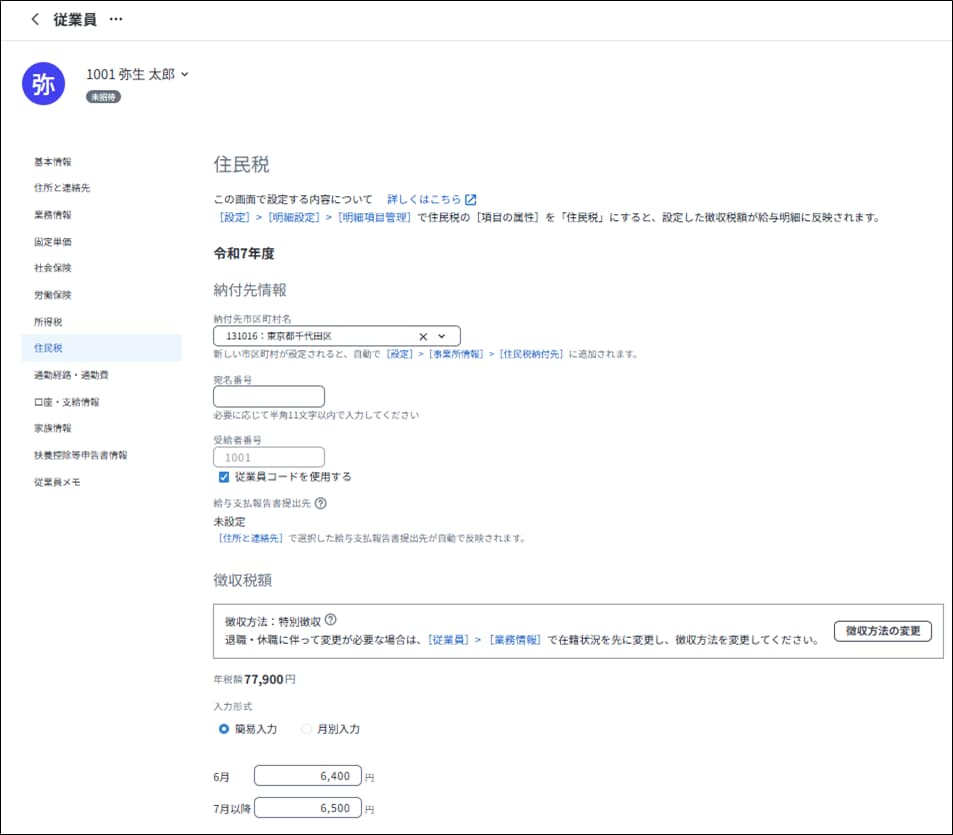Go to 口座・支給情報 in the sidebar
Viewport: 953px width, 835px height.
point(66,402)
